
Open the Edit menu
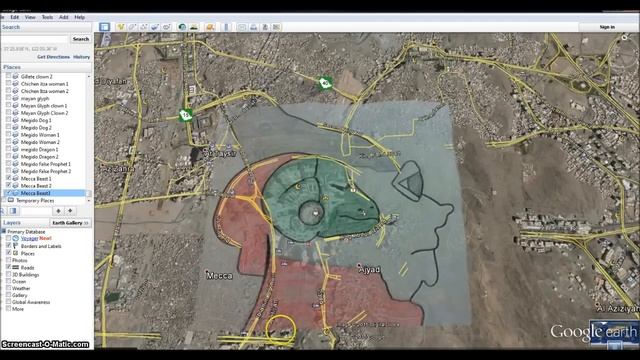pos(15,17)
